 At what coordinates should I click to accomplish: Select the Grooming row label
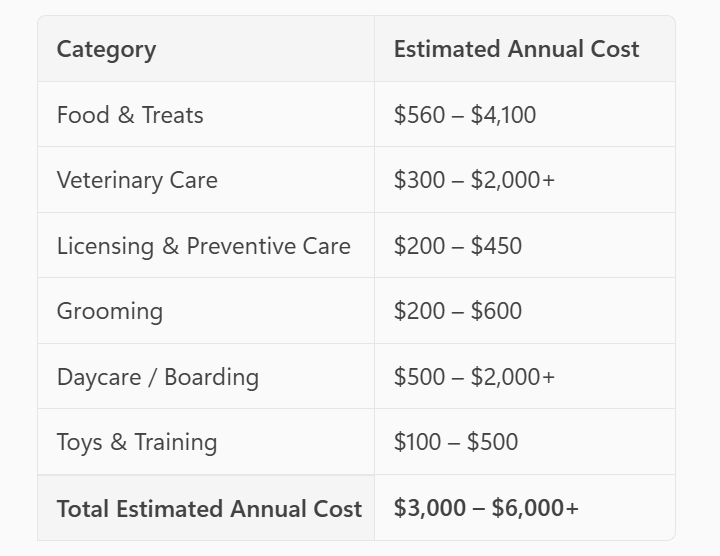pyautogui.click(x=110, y=312)
